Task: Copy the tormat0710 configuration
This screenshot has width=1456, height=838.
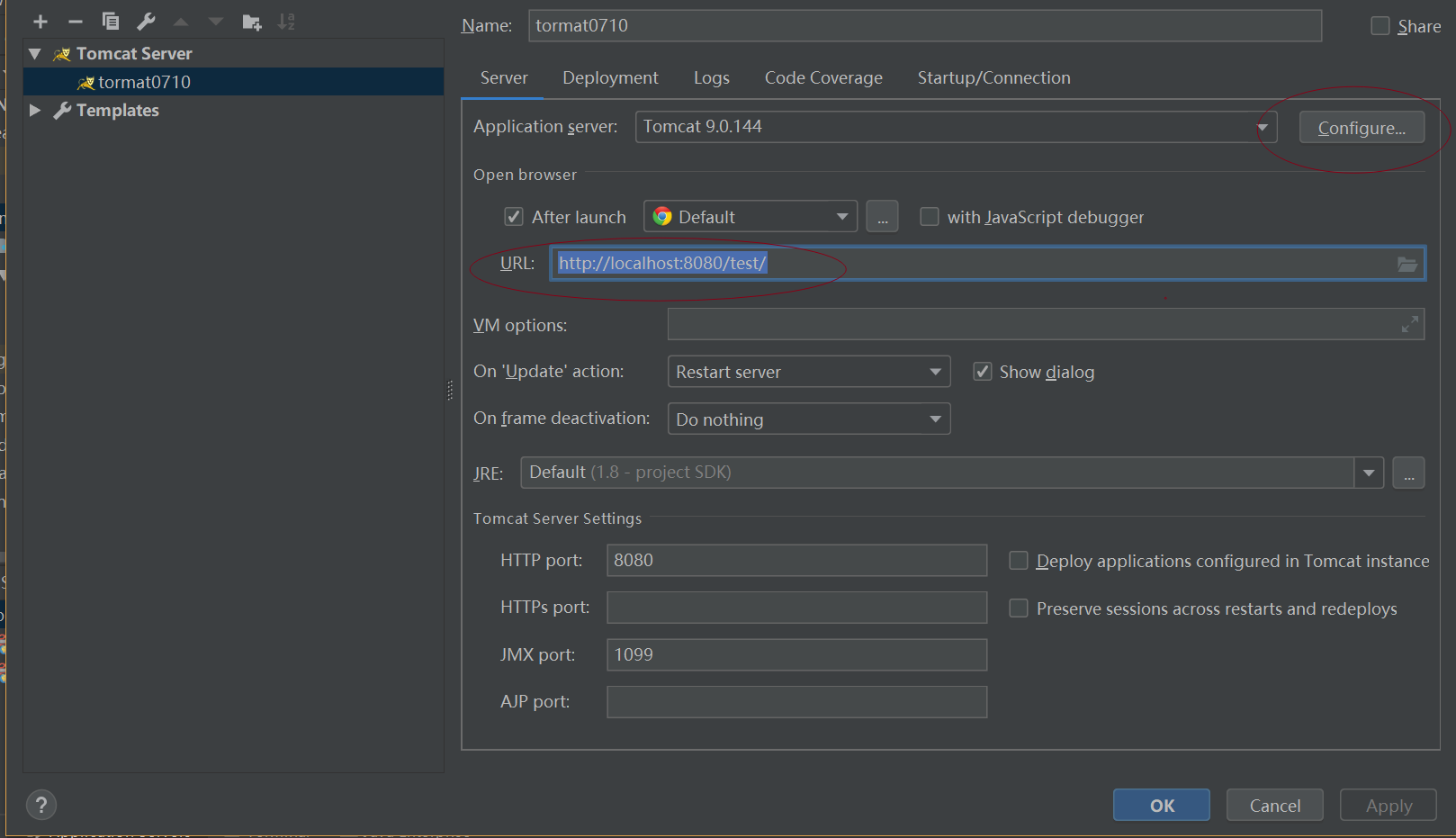Action: tap(110, 21)
